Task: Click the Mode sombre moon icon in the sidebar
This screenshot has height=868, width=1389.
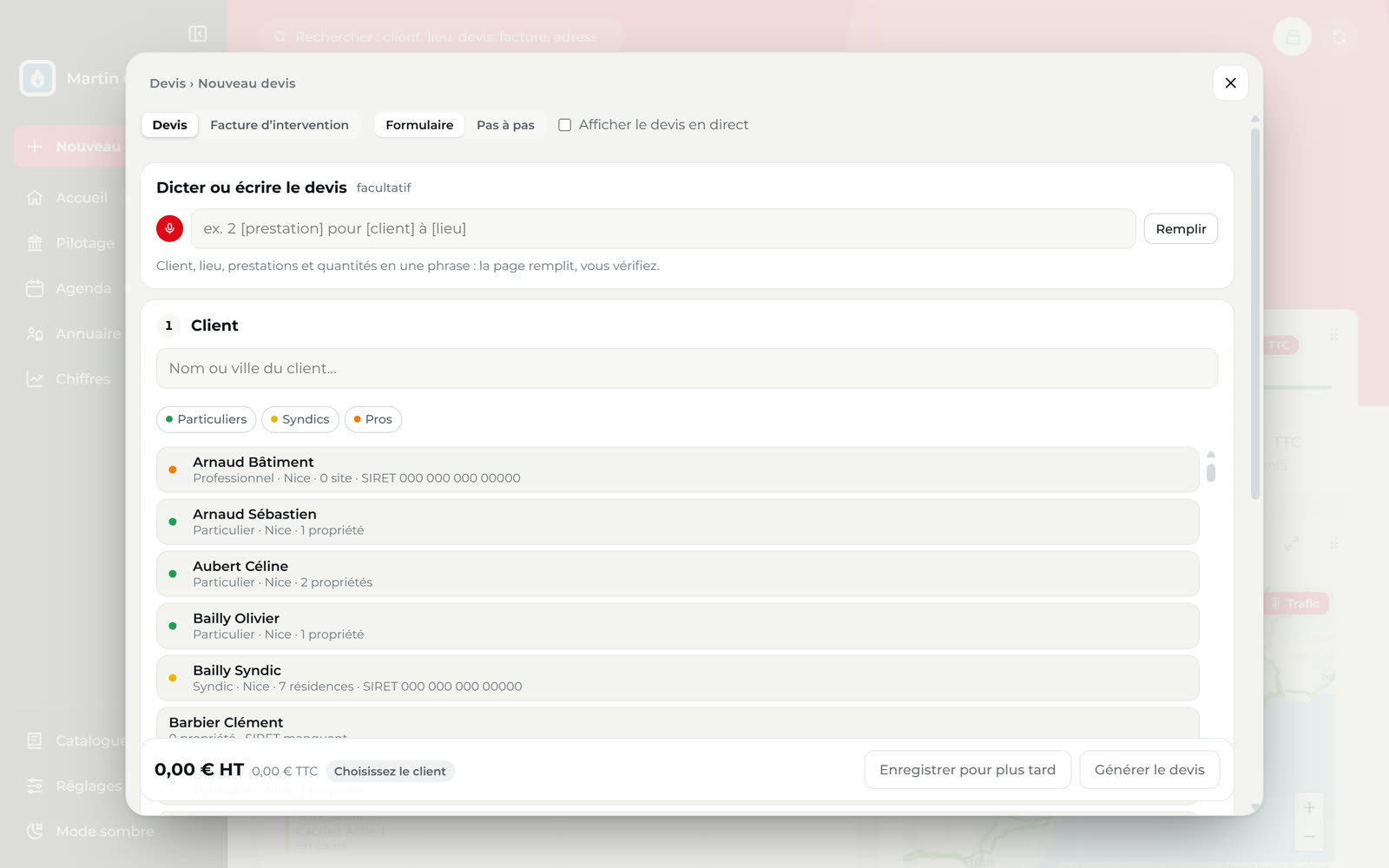Action: tap(35, 831)
